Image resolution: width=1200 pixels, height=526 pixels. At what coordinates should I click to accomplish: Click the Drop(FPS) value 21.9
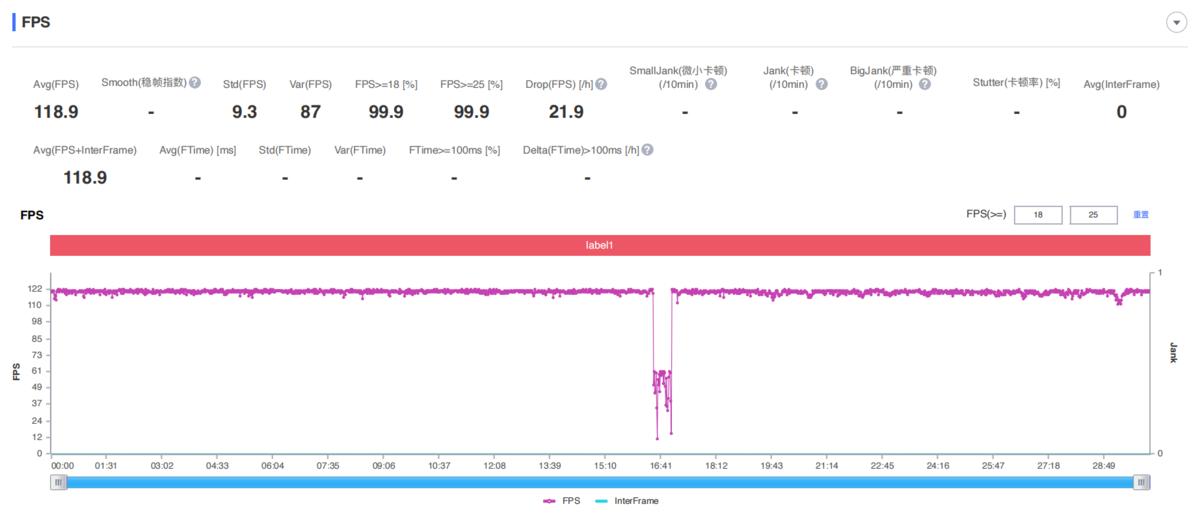567,112
